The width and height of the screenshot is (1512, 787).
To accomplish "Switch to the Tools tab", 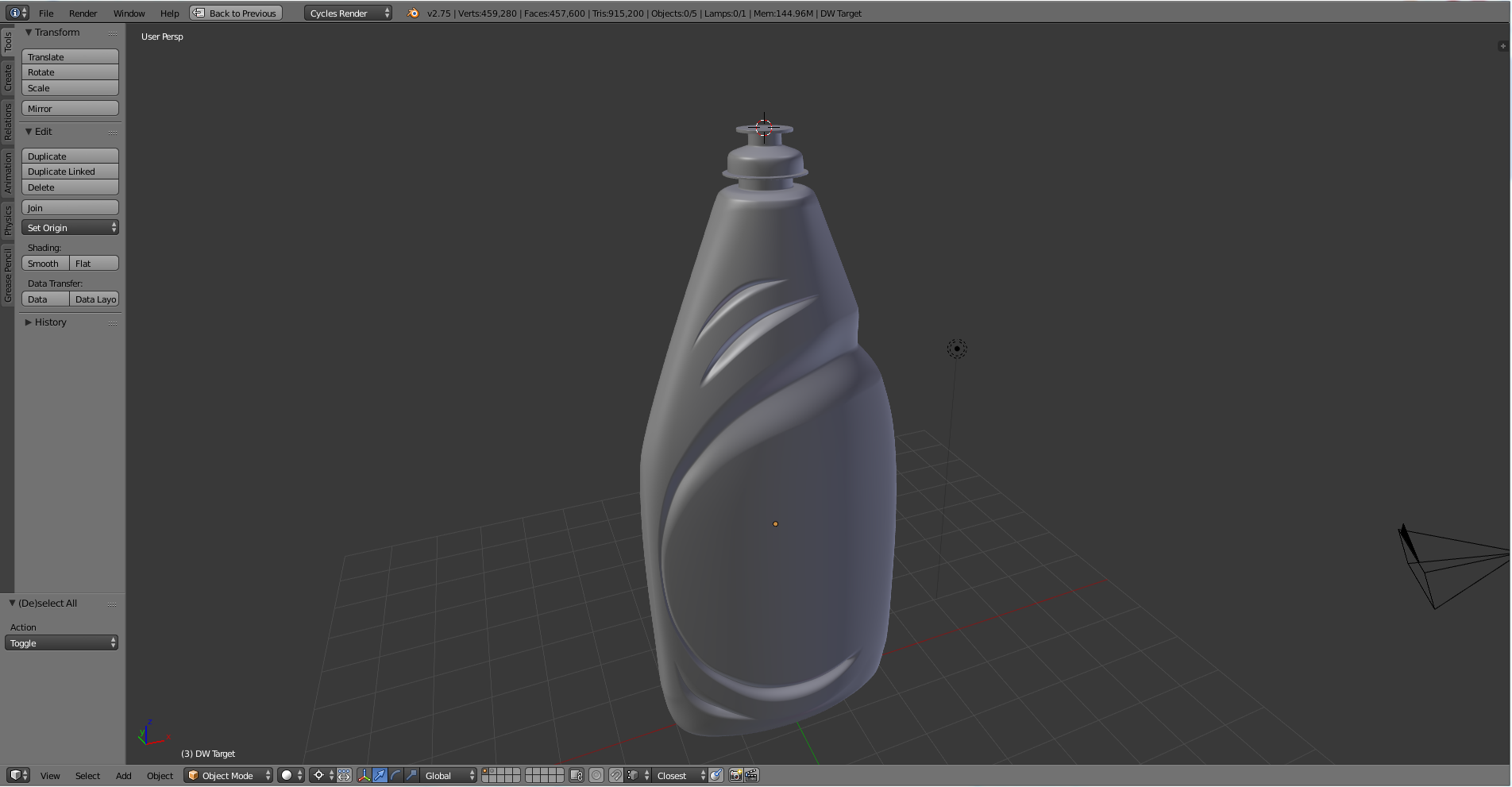I will click(x=7, y=42).
